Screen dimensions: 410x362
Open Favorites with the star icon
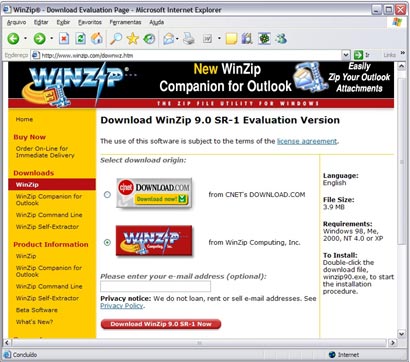132,39
